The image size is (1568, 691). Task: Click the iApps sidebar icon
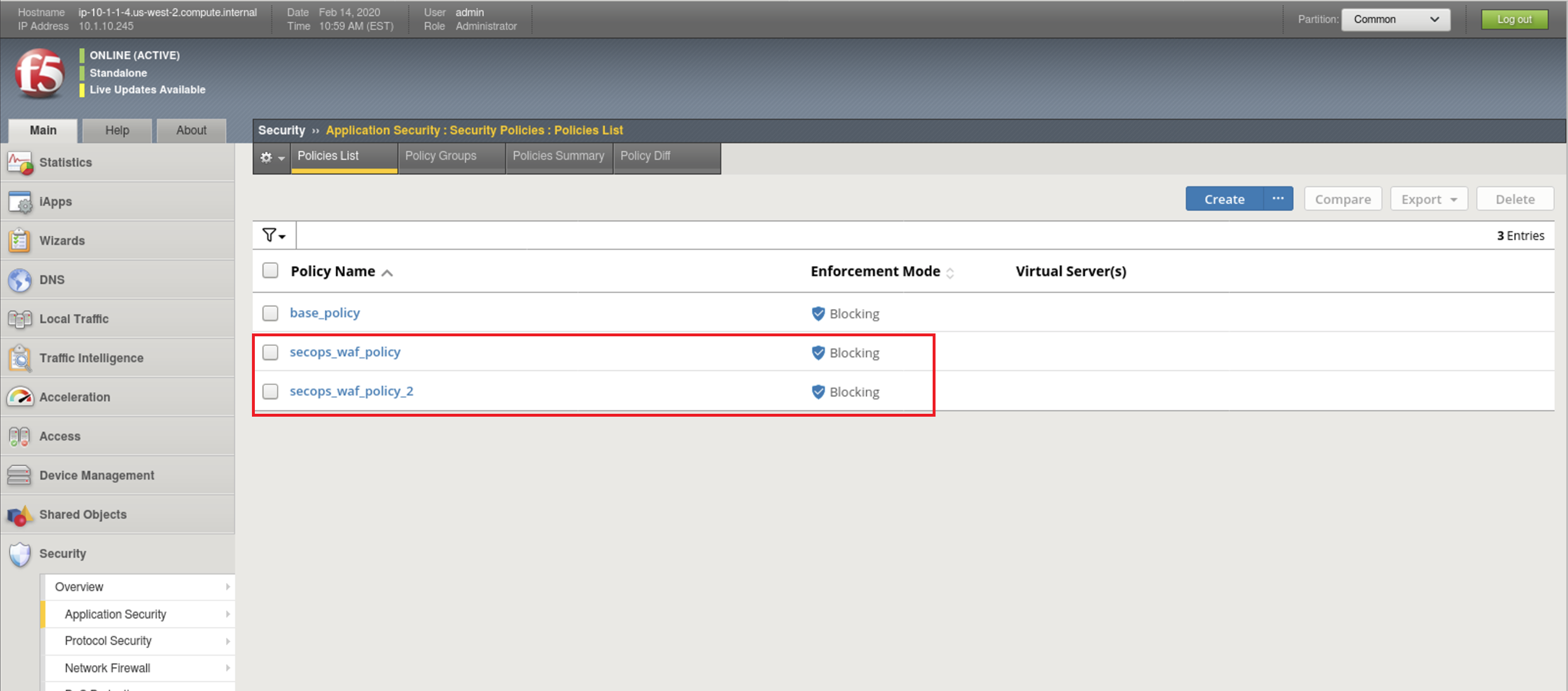tap(20, 202)
